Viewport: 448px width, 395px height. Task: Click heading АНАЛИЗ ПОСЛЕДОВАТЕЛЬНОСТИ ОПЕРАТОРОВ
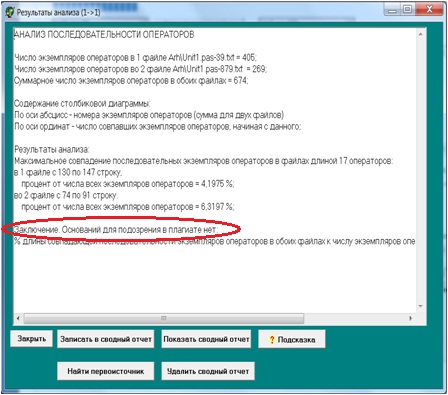(104, 35)
